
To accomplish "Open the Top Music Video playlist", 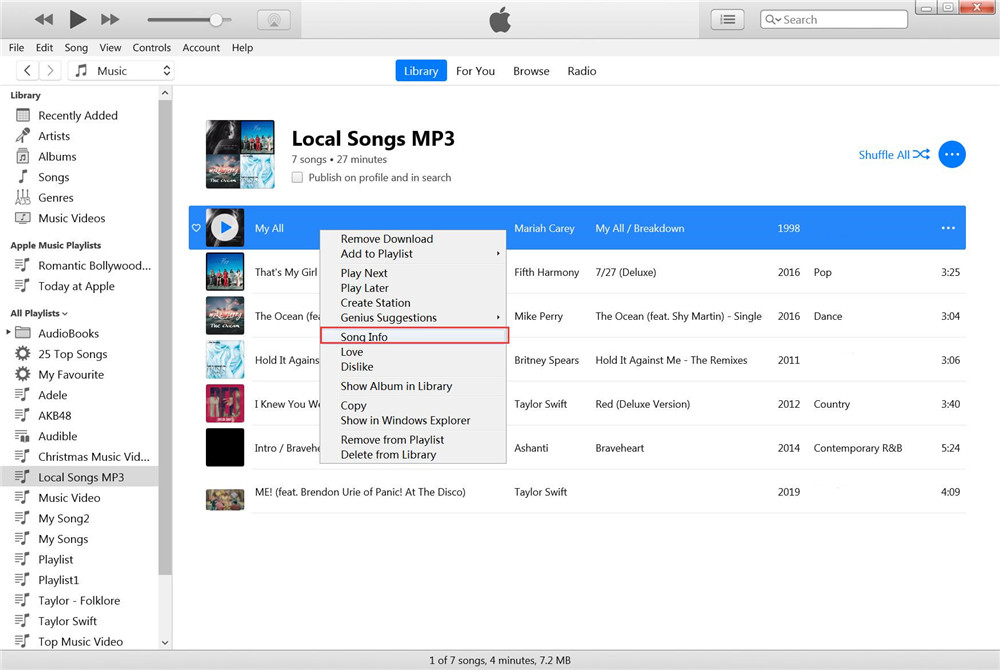I will [x=79, y=641].
